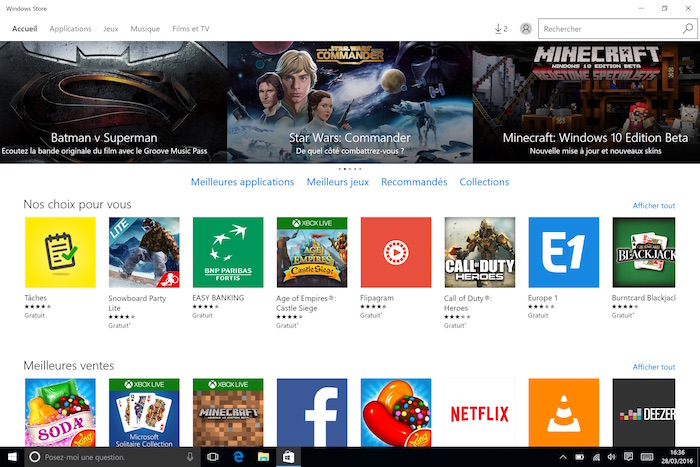The height and width of the screenshot is (467, 700).
Task: Open the downloads queue icon
Action: [501, 29]
